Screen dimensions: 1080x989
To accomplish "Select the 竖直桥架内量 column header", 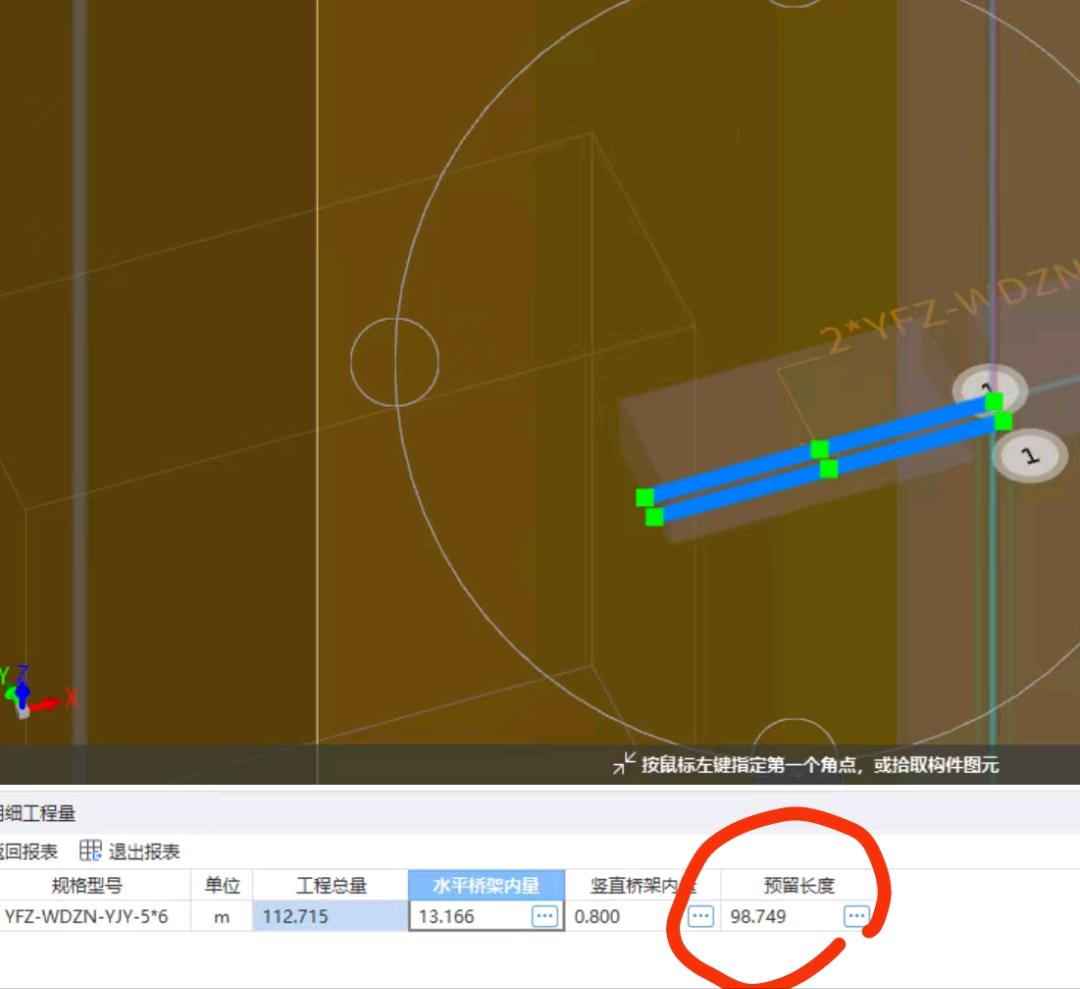I will pos(643,885).
